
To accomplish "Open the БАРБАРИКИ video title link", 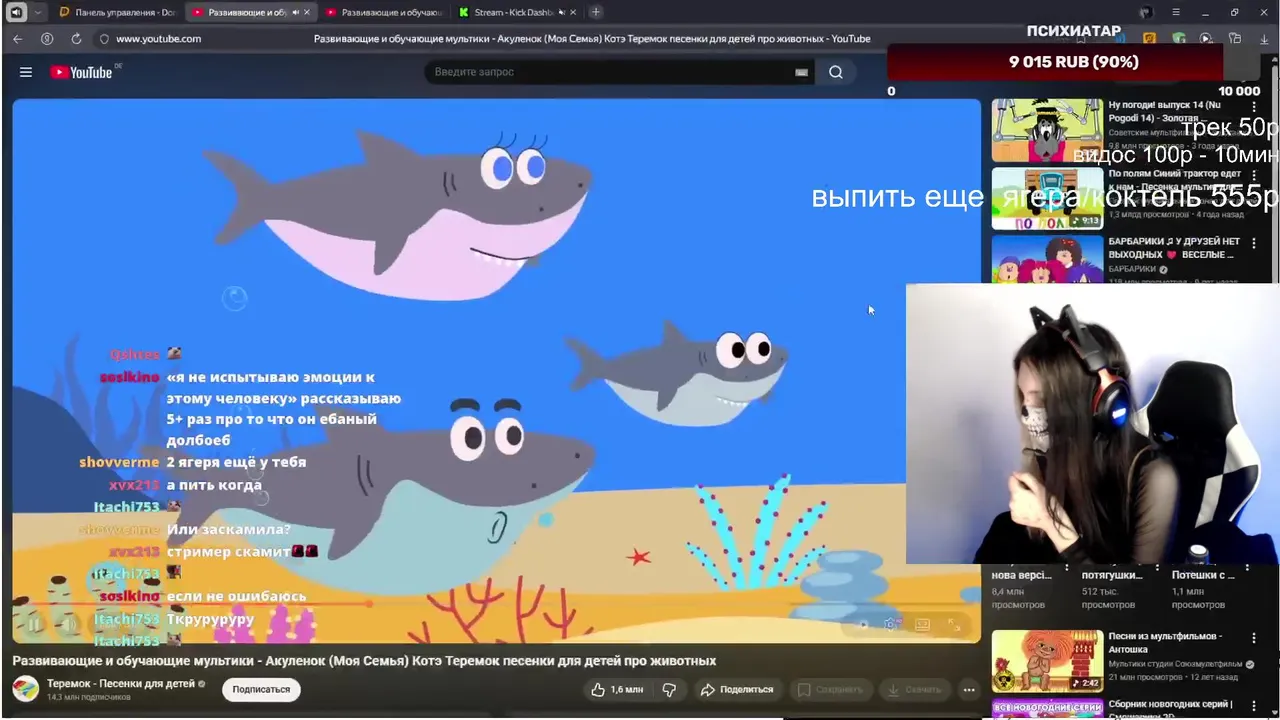I will (1174, 248).
